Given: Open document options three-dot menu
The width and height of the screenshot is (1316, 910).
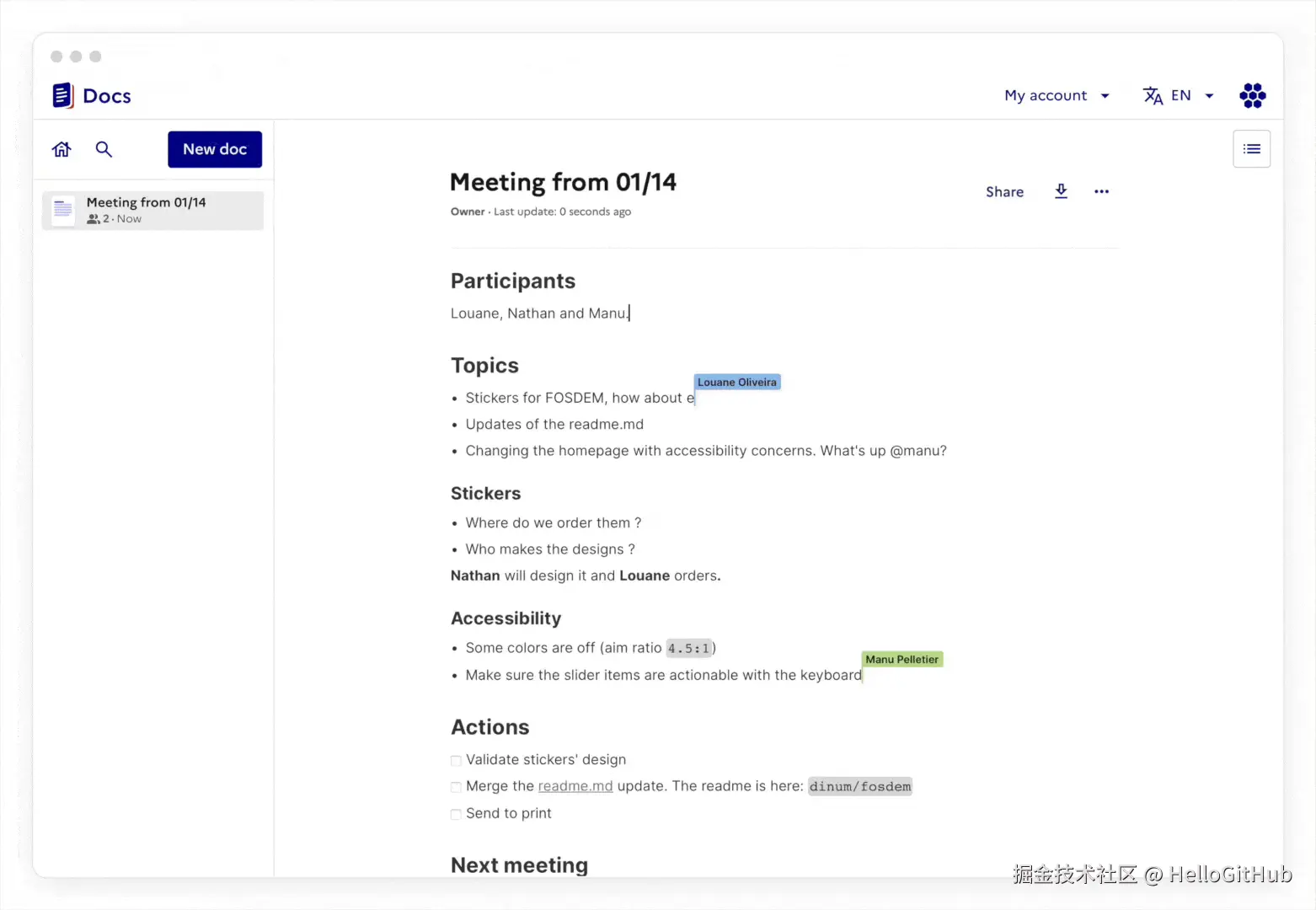Looking at the screenshot, I should 1101,191.
